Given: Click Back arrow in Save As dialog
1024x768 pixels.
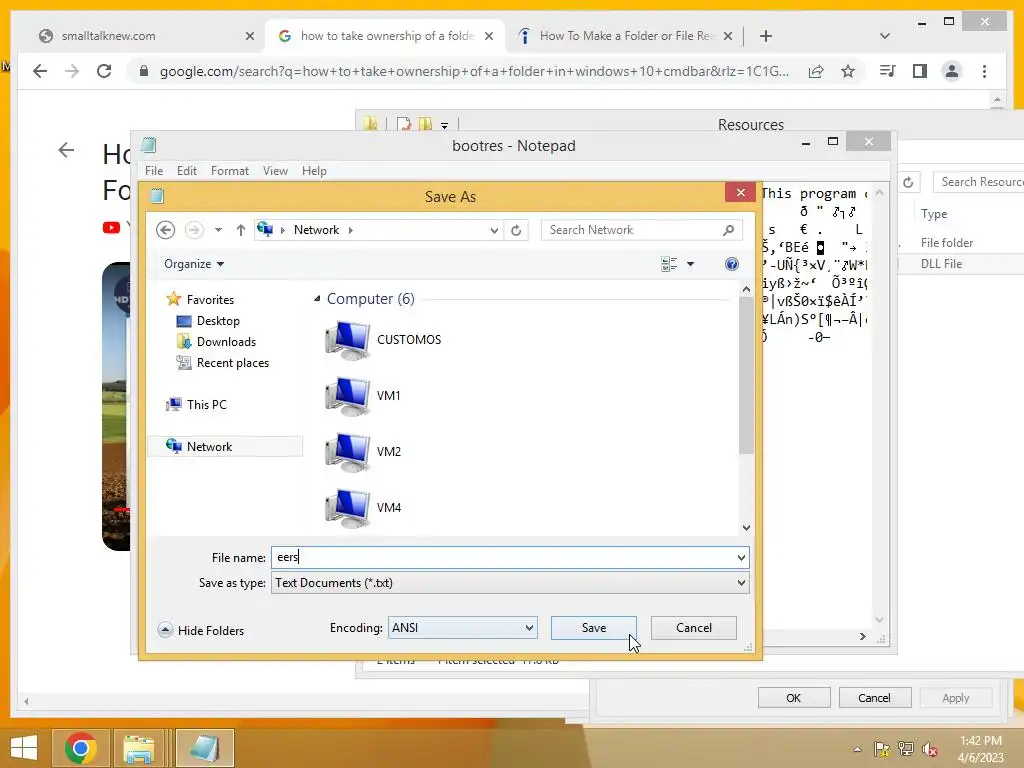Looking at the screenshot, I should point(165,230).
